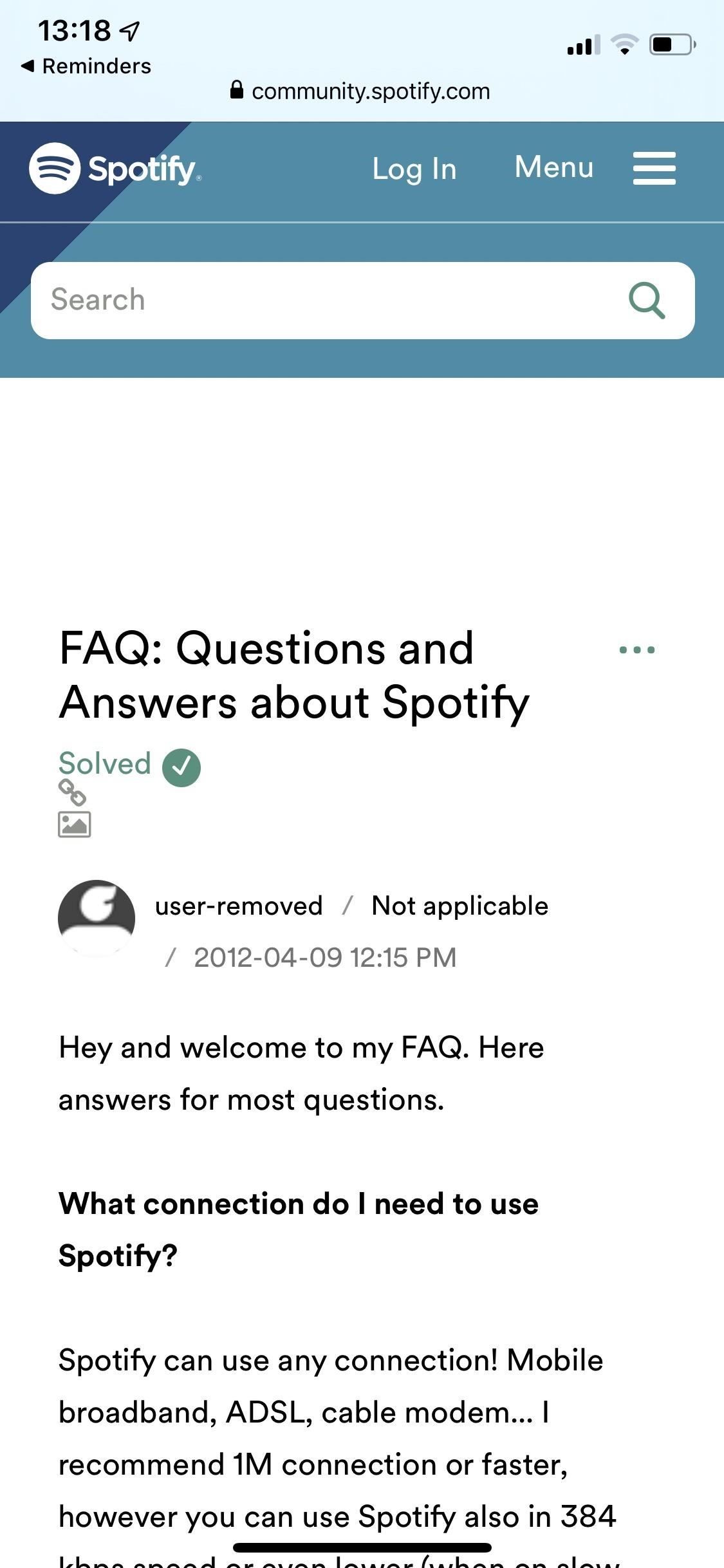Tap the image icon under the post title
724x1568 pixels.
point(74,825)
